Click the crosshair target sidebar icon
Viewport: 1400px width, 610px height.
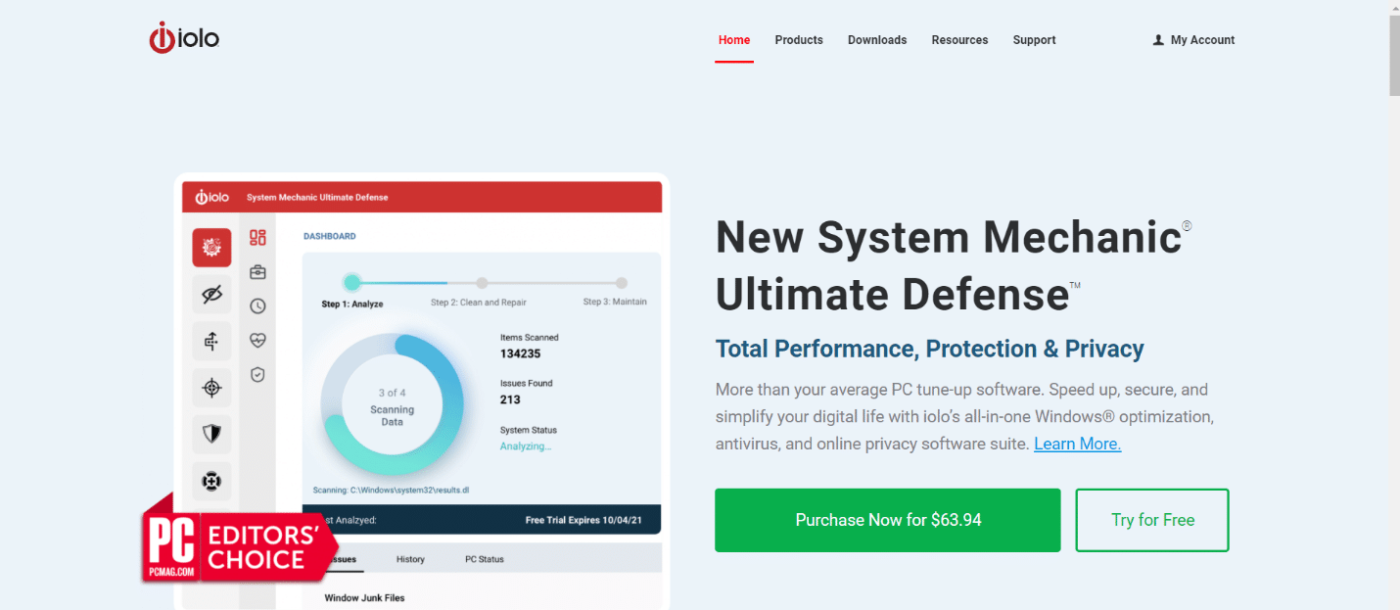coord(211,387)
